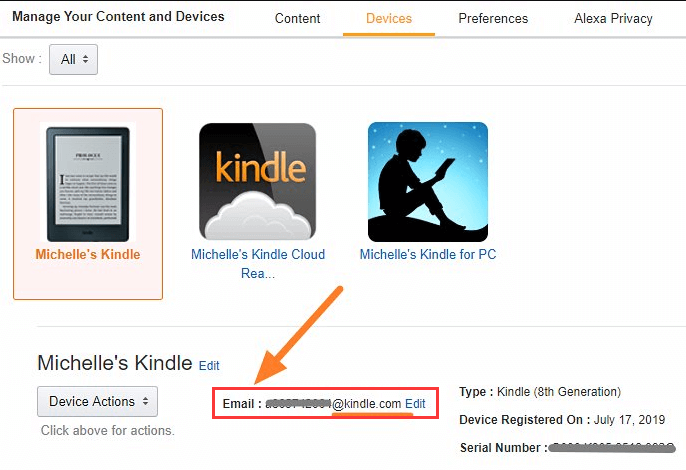Select the Michelle's Kindle e-reader device image

(88, 183)
